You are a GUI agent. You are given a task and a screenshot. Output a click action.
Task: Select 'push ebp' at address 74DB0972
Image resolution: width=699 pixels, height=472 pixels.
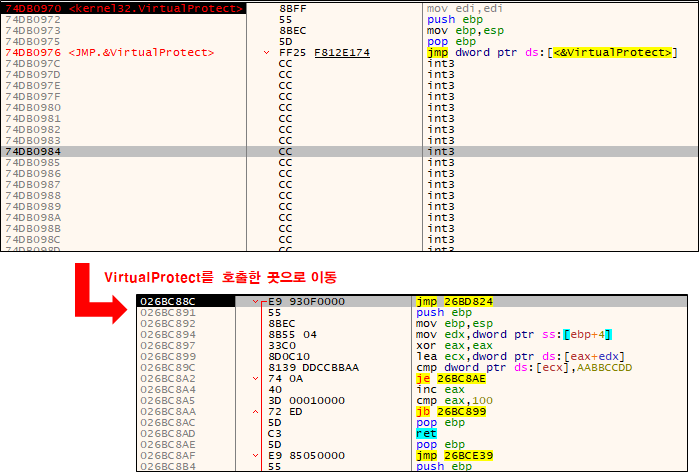click(x=455, y=20)
